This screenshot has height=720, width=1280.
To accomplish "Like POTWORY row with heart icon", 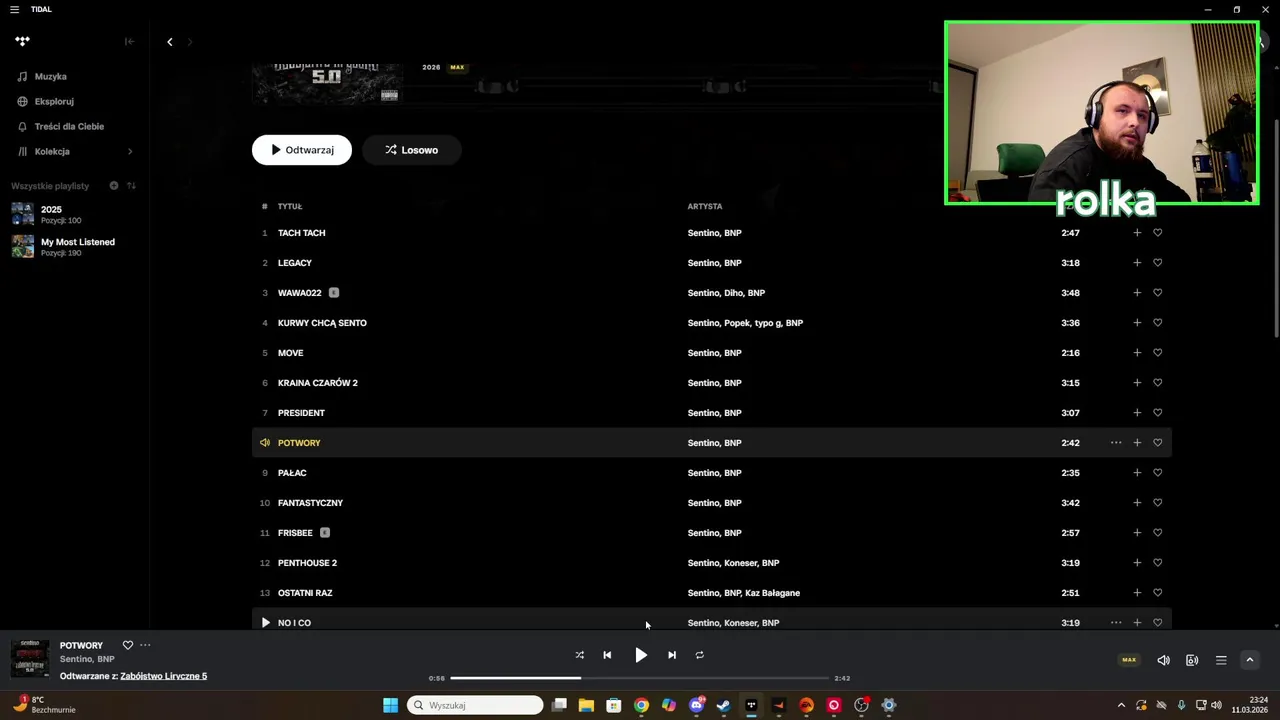I will 1158,443.
